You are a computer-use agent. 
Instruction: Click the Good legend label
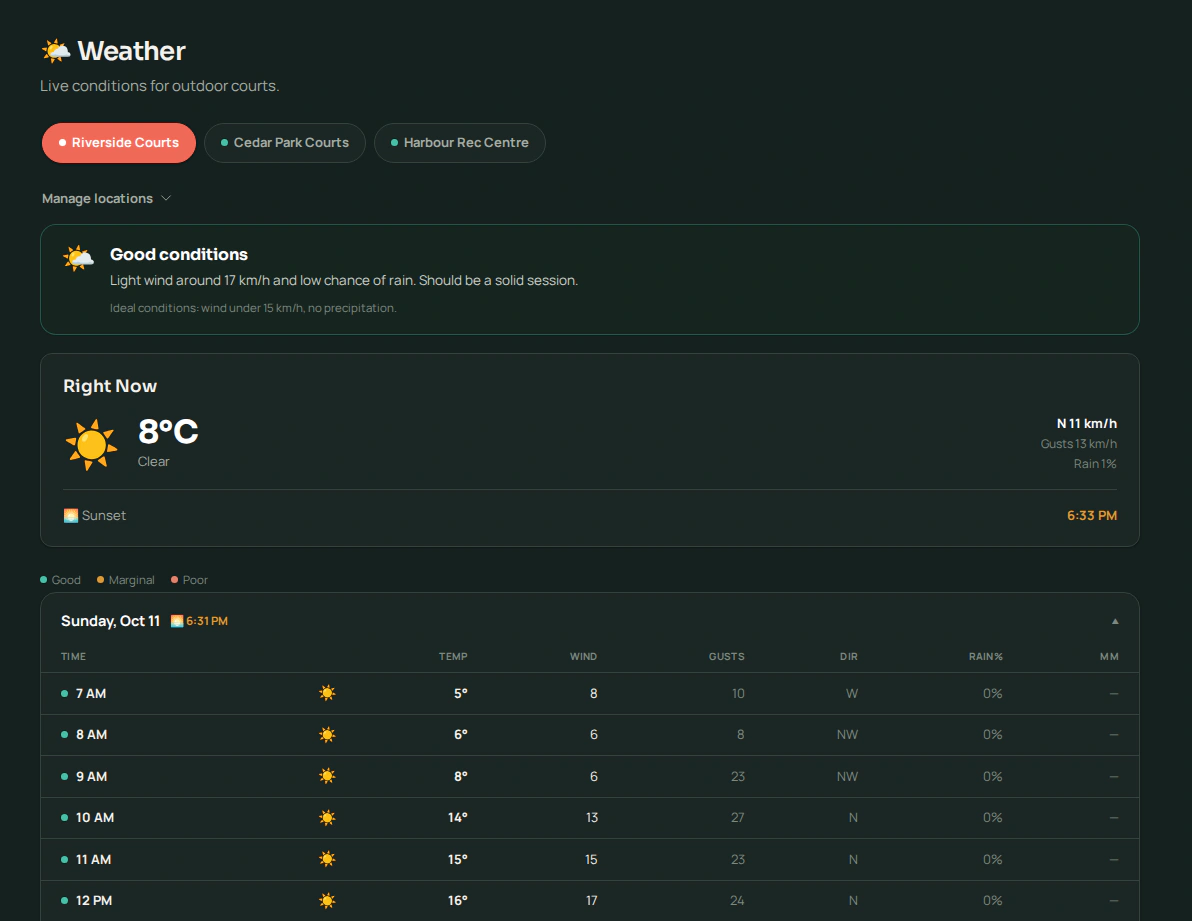click(66, 580)
